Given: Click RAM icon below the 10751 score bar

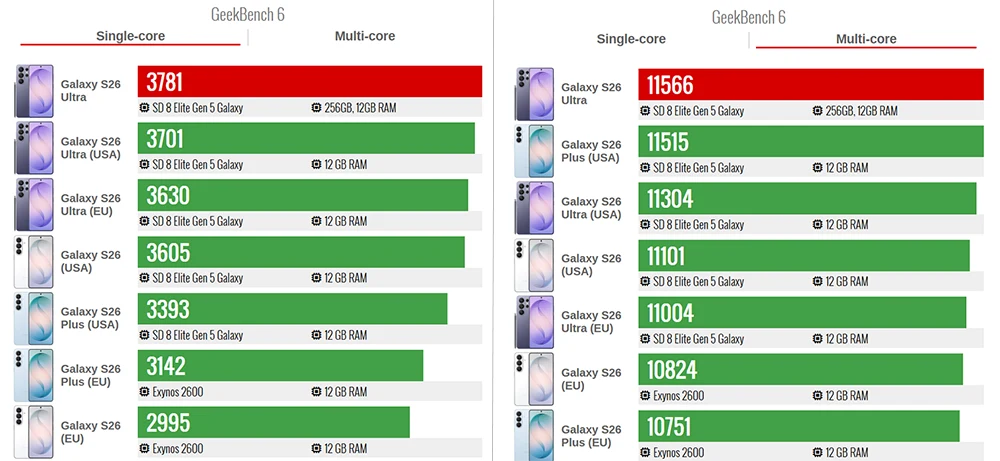Looking at the screenshot, I should tap(817, 452).
